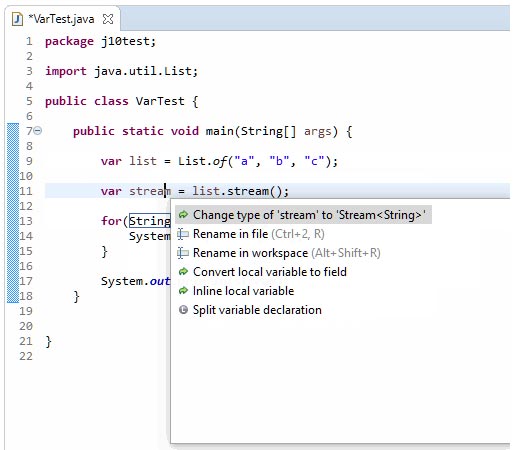The height and width of the screenshot is (450, 515).
Task: Select Split variable declaration proposal
Action: 257,310
